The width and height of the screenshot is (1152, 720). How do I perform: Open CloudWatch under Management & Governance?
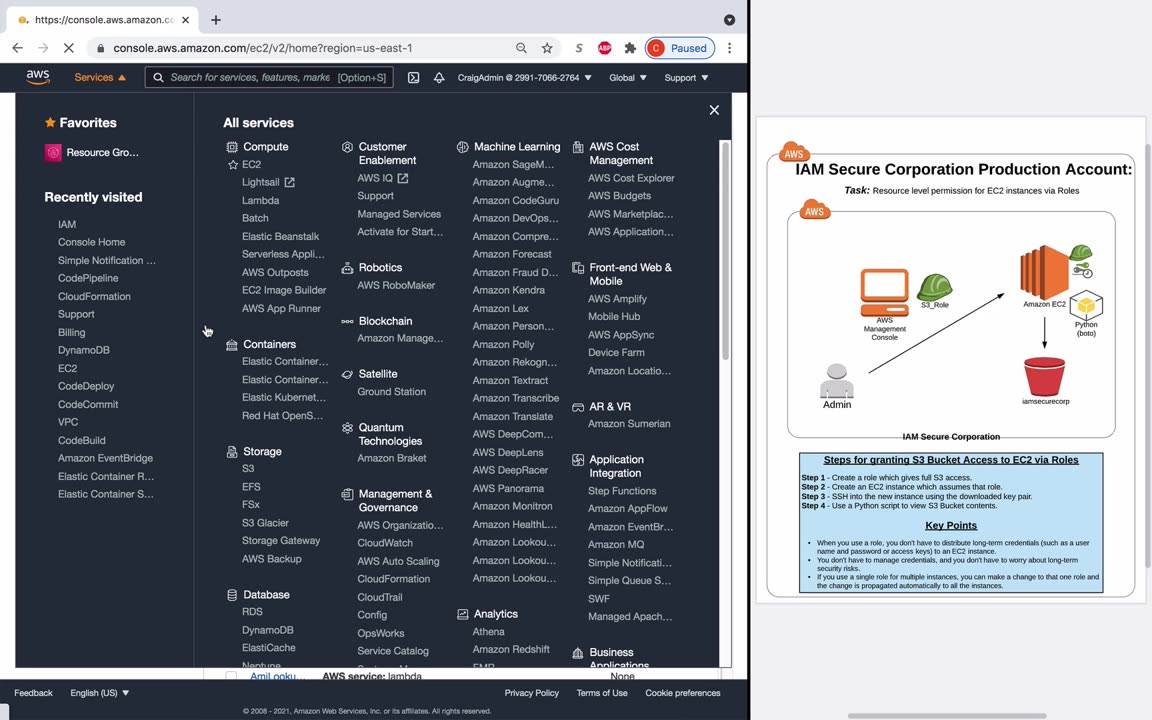click(x=385, y=543)
